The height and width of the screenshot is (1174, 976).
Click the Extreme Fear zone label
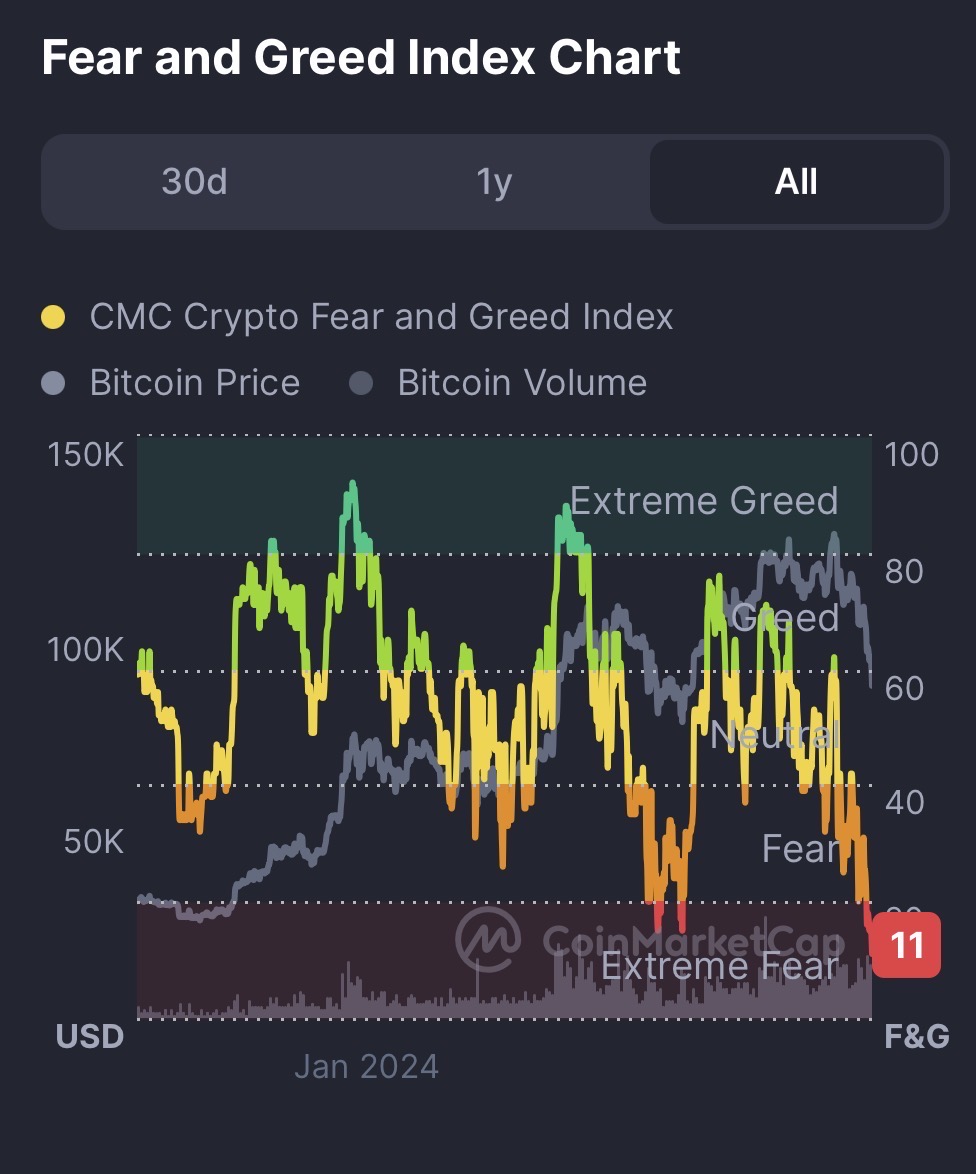coord(719,966)
